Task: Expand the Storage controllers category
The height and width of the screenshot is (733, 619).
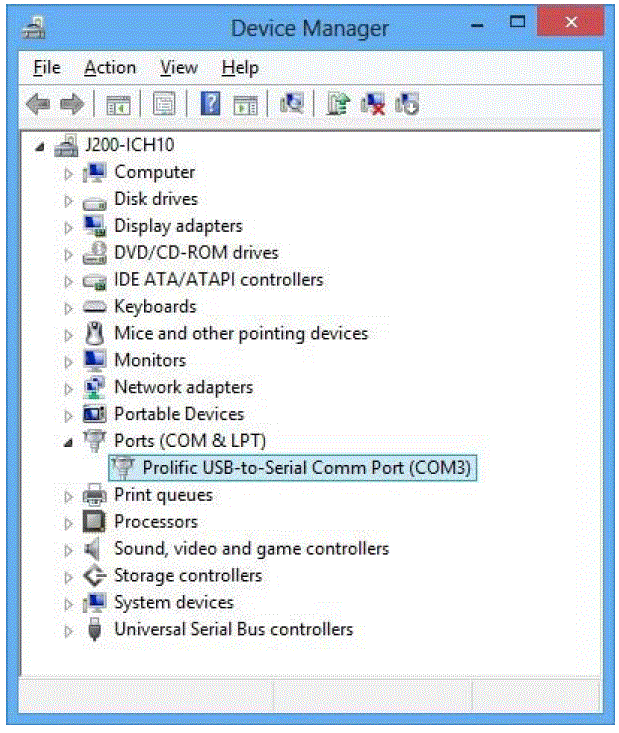Action: (x=68, y=577)
